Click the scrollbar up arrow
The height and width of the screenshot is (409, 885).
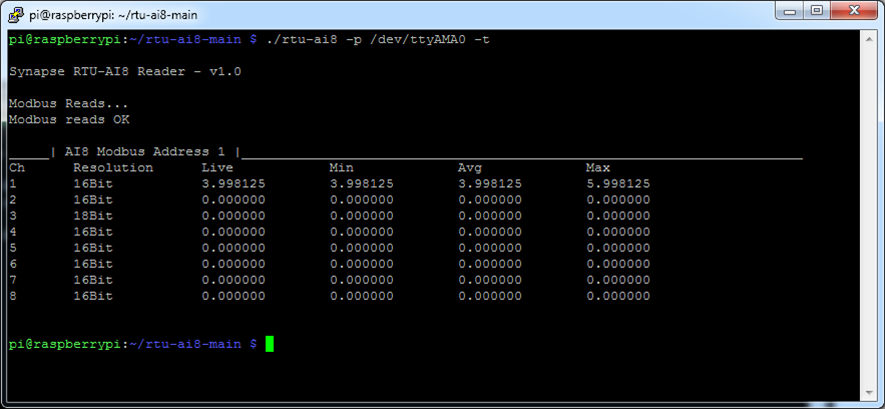[x=870, y=39]
